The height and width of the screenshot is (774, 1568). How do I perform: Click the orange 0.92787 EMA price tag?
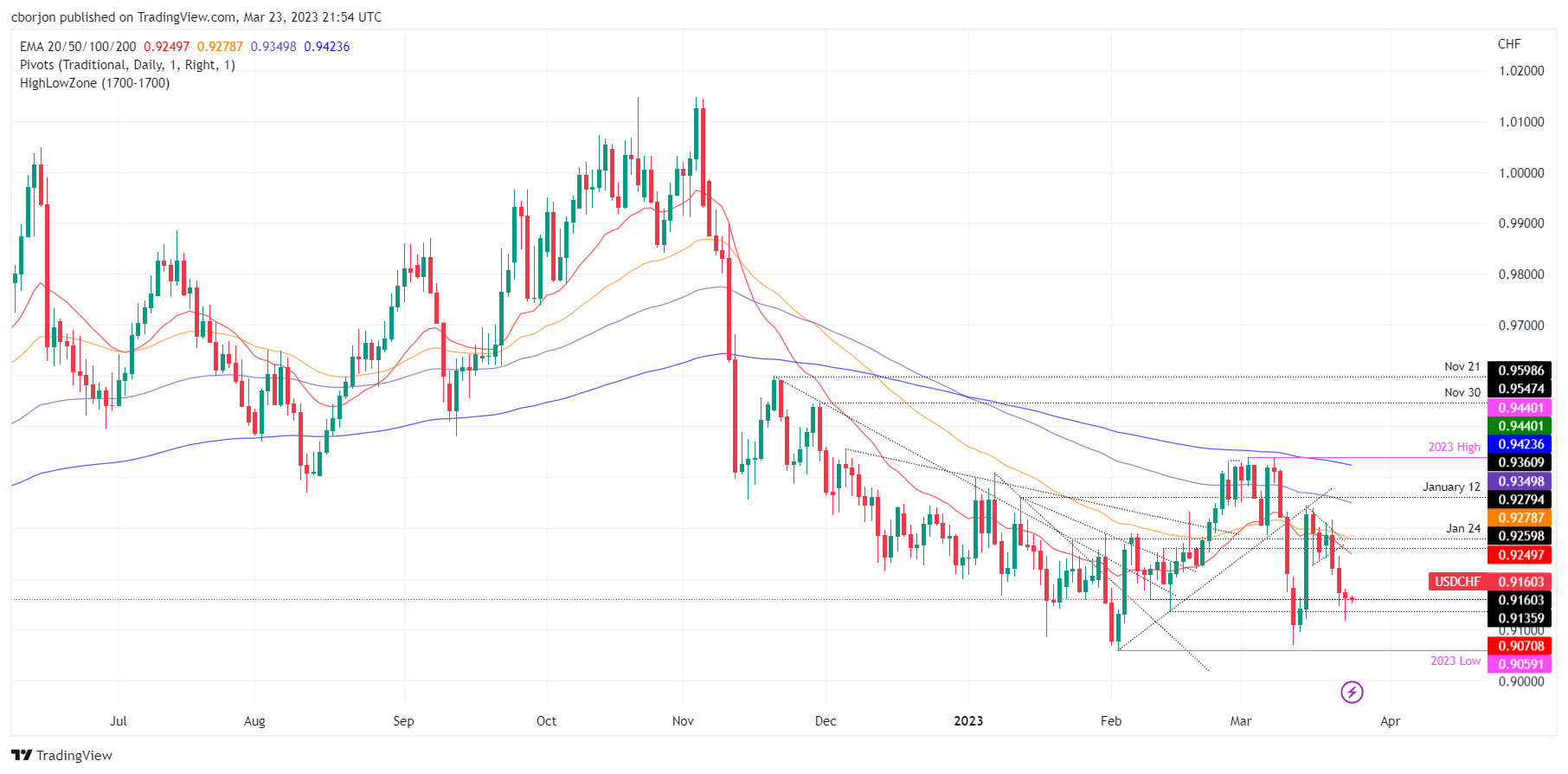1520,518
